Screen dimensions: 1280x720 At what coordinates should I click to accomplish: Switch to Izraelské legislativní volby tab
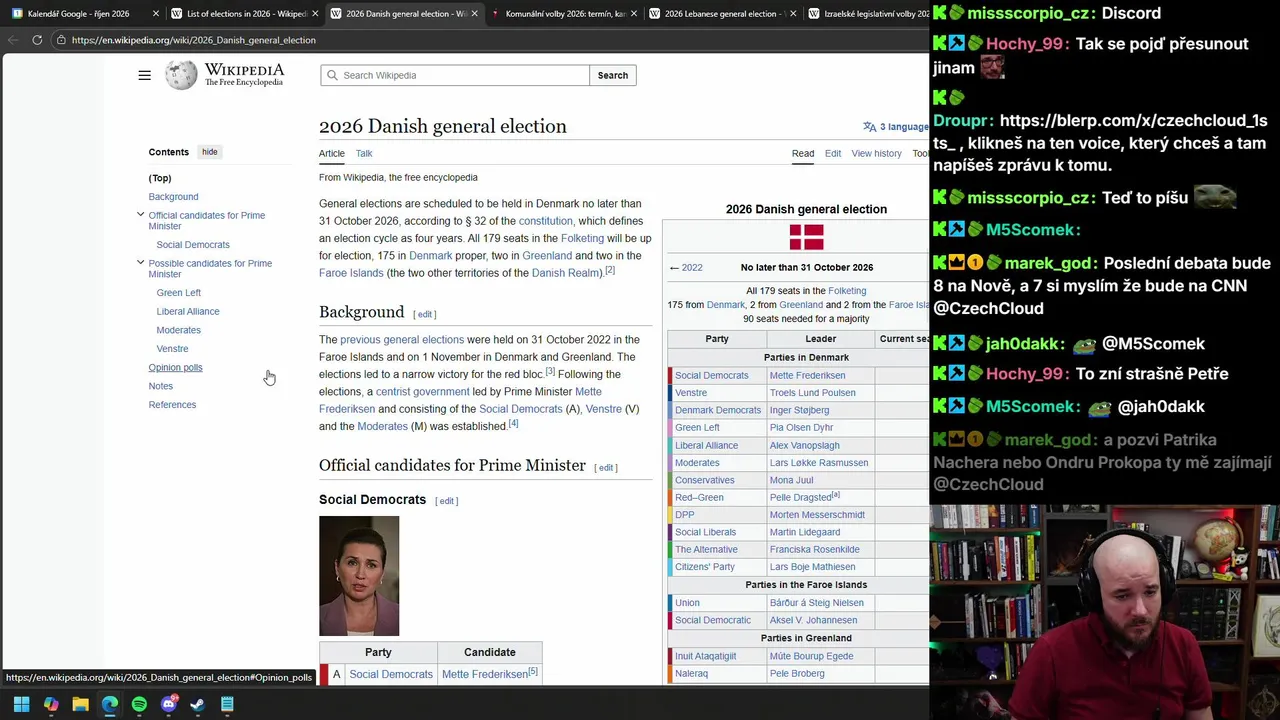tap(866, 14)
